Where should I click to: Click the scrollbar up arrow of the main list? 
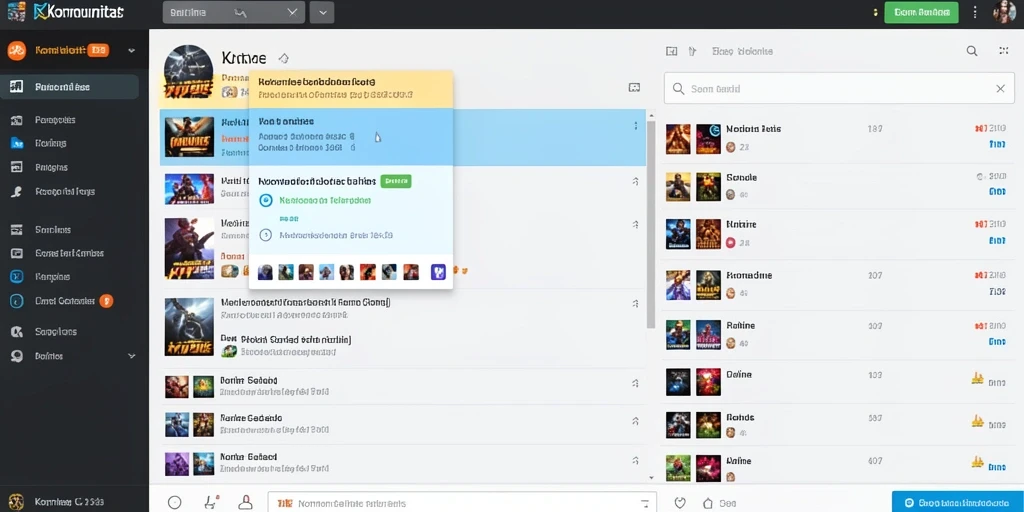pos(650,116)
